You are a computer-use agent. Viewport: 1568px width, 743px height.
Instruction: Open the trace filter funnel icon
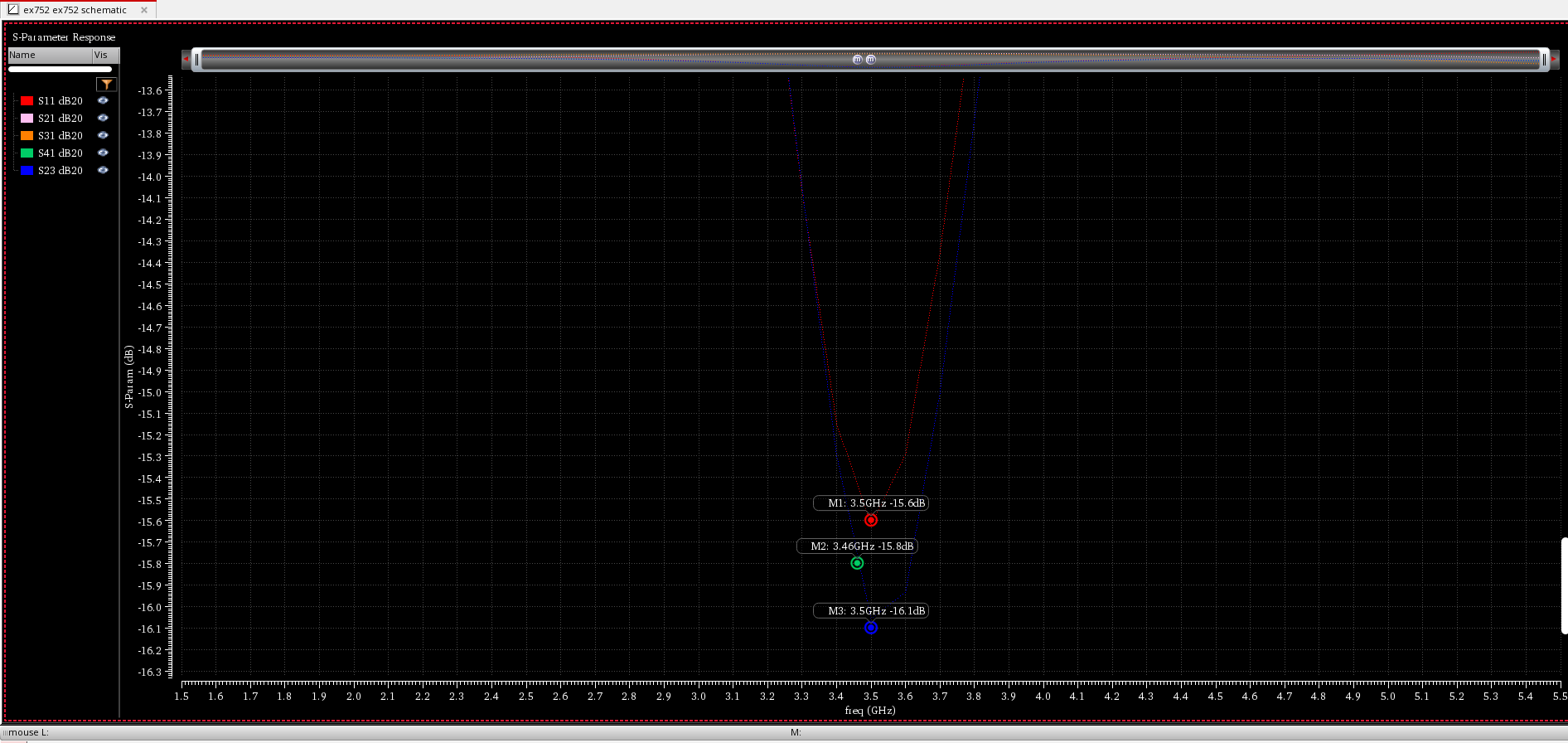tap(106, 84)
